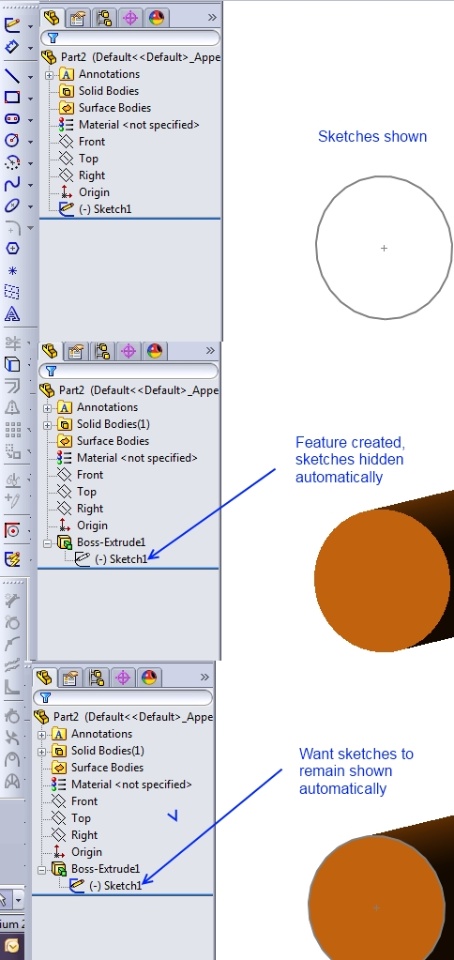Open DimXpertManager tab in top panel

pos(130,18)
